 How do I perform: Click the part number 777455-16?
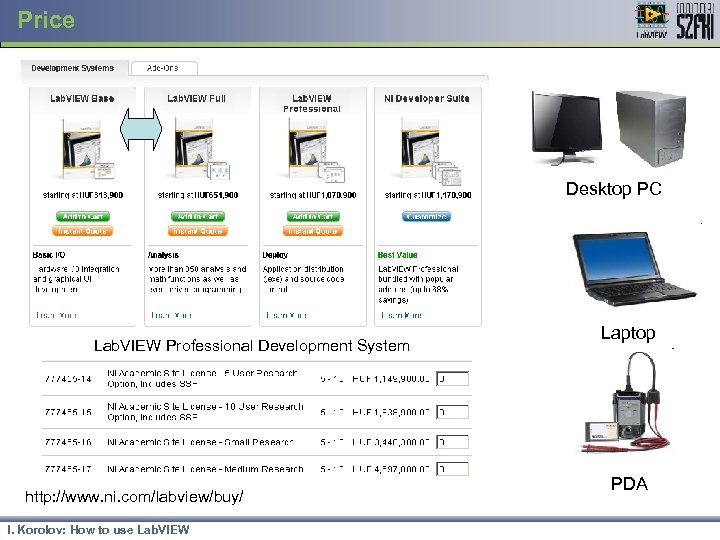(x=68, y=442)
